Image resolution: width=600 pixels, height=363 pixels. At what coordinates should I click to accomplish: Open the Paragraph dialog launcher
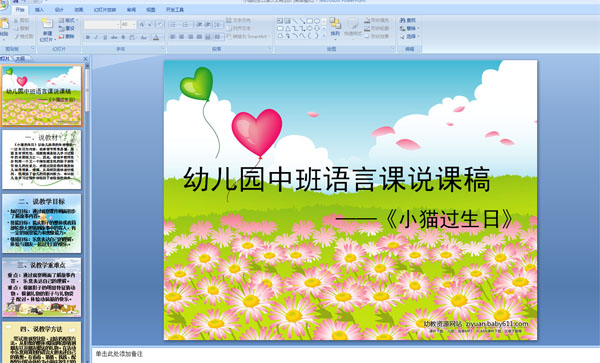click(270, 48)
